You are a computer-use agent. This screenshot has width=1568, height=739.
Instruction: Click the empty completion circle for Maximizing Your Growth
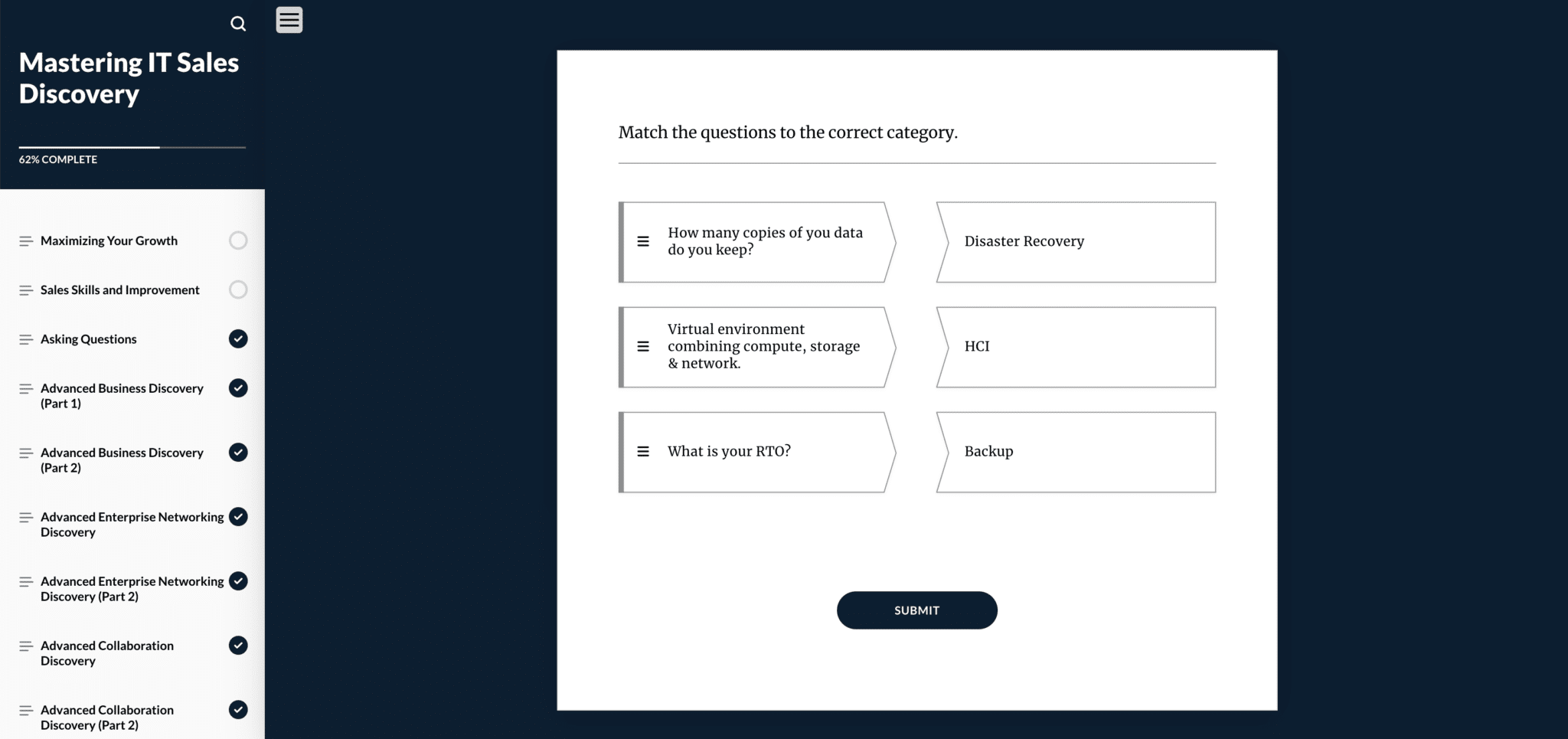click(x=238, y=240)
